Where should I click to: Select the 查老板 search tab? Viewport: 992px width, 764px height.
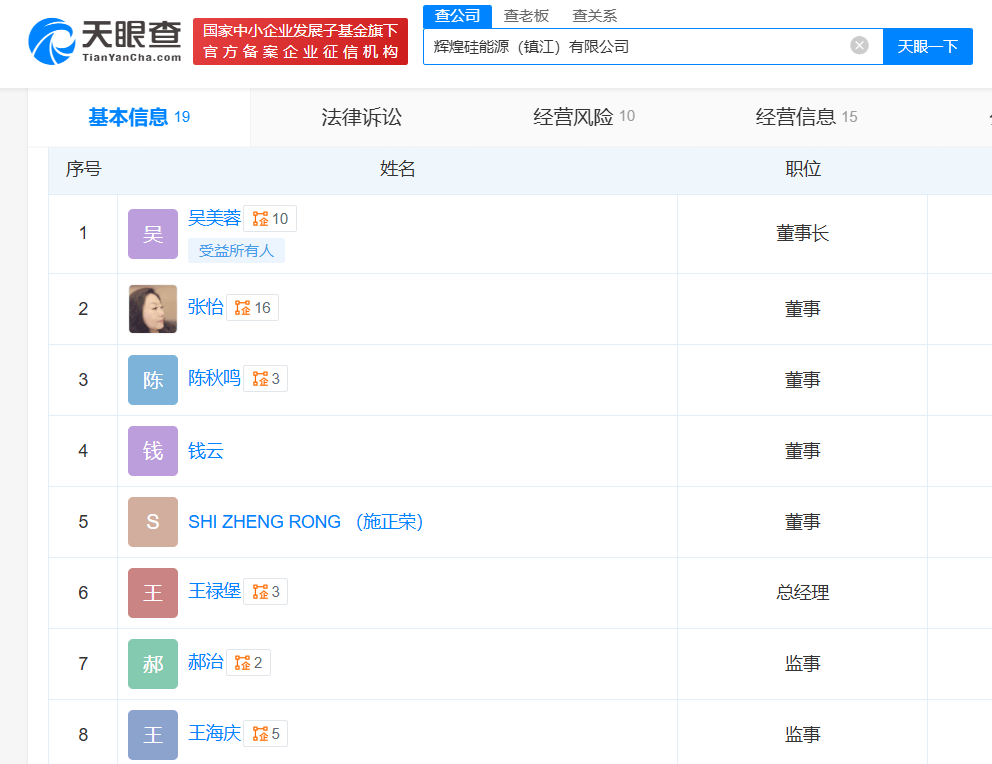click(526, 16)
